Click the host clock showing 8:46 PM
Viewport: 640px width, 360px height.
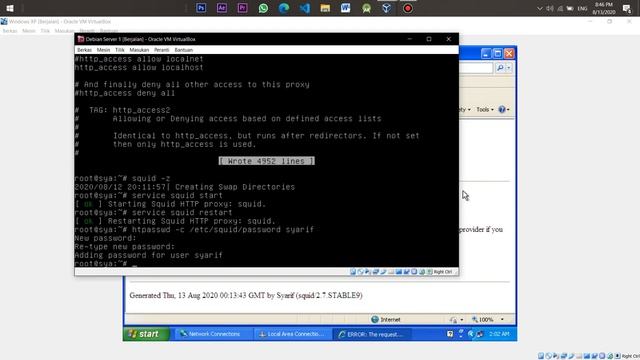tap(604, 4)
